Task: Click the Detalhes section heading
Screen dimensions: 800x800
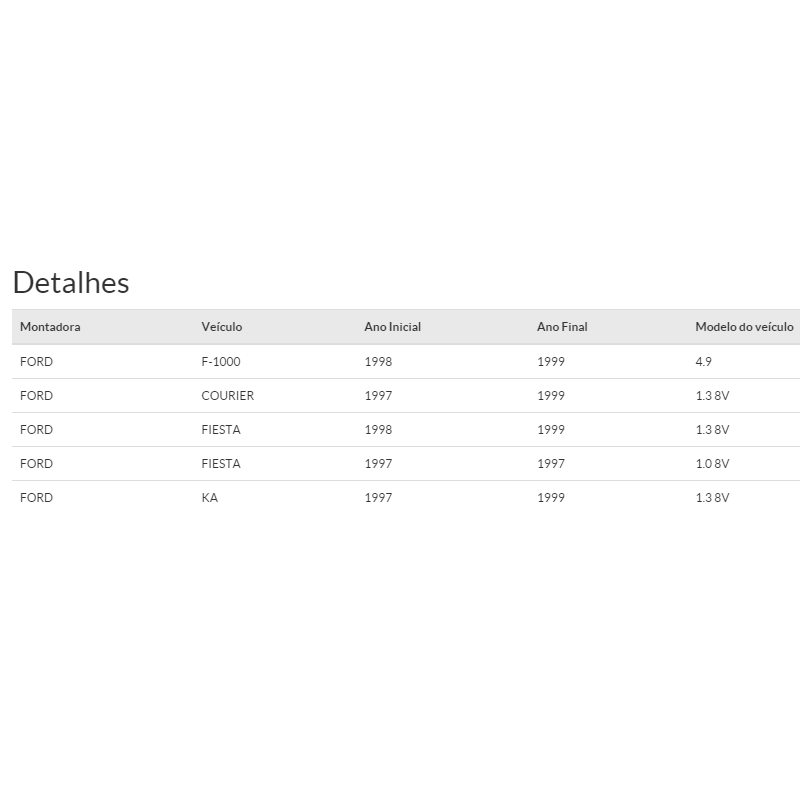Action: click(71, 283)
